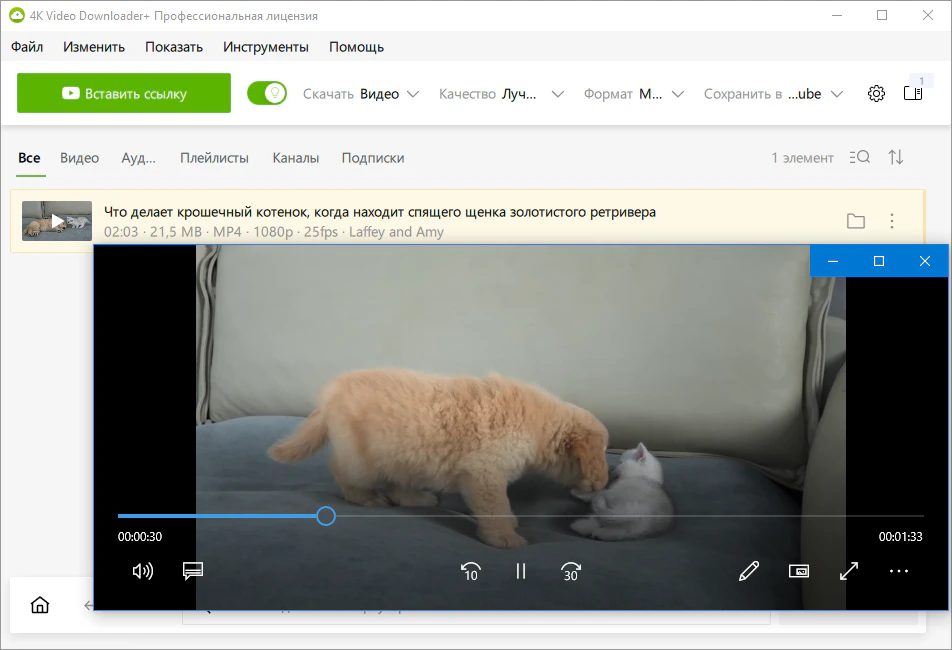Click the pencil edit icon in player
Screen dimensions: 952x650
(x=749, y=571)
